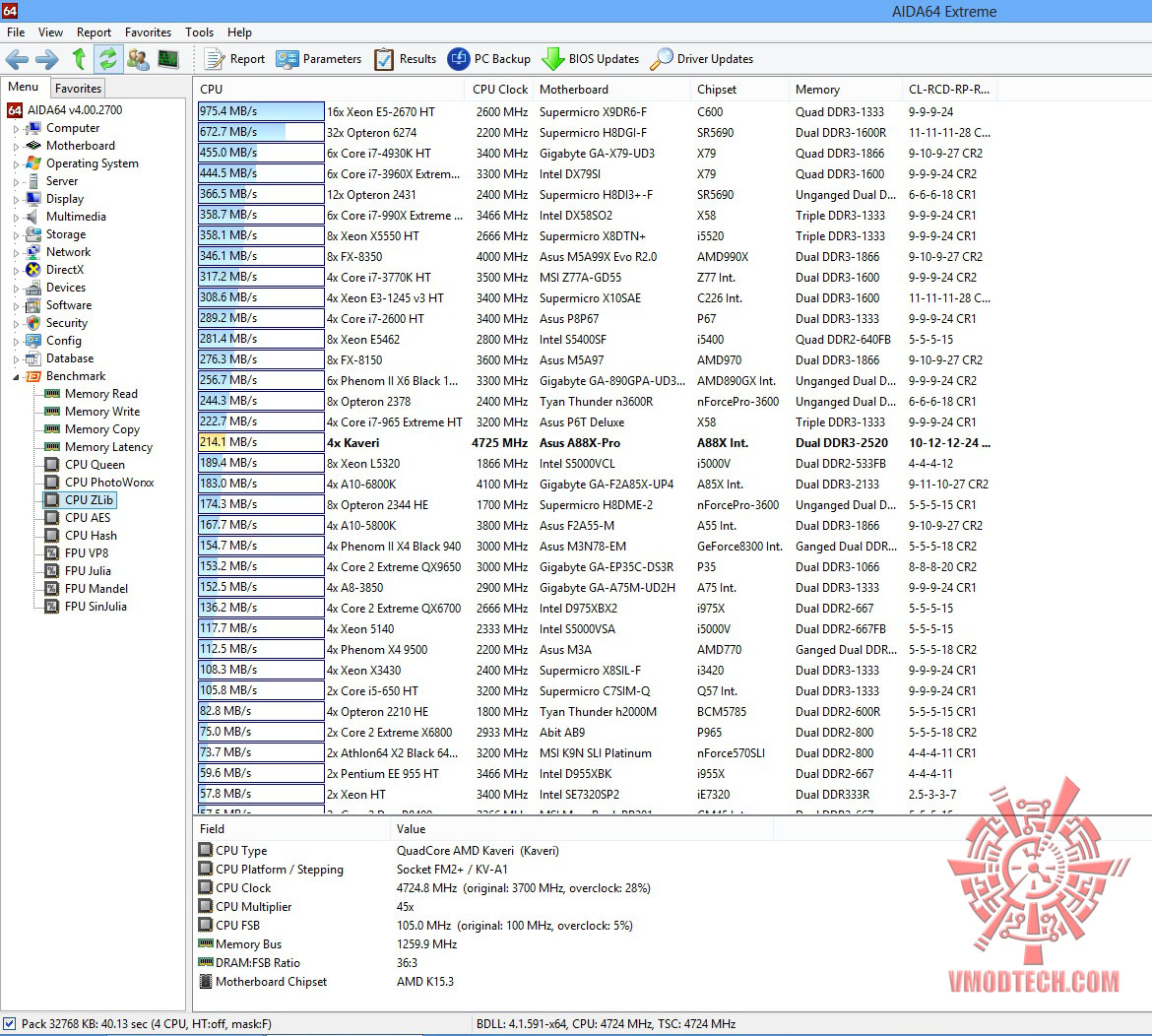1152x1036 pixels.
Task: Select the 4x Kaveri result row
Action: 595,443
